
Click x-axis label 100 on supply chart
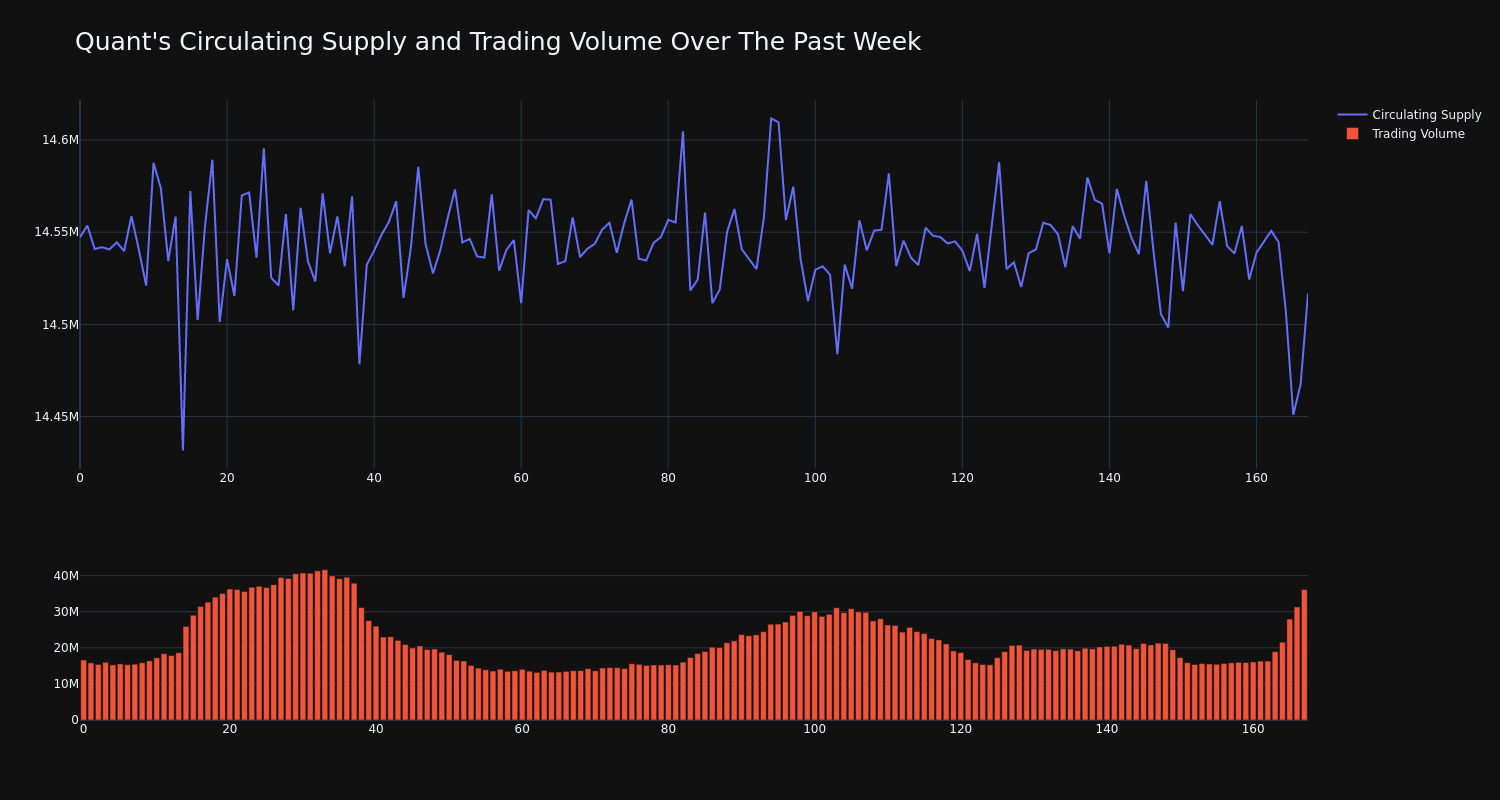(x=815, y=478)
